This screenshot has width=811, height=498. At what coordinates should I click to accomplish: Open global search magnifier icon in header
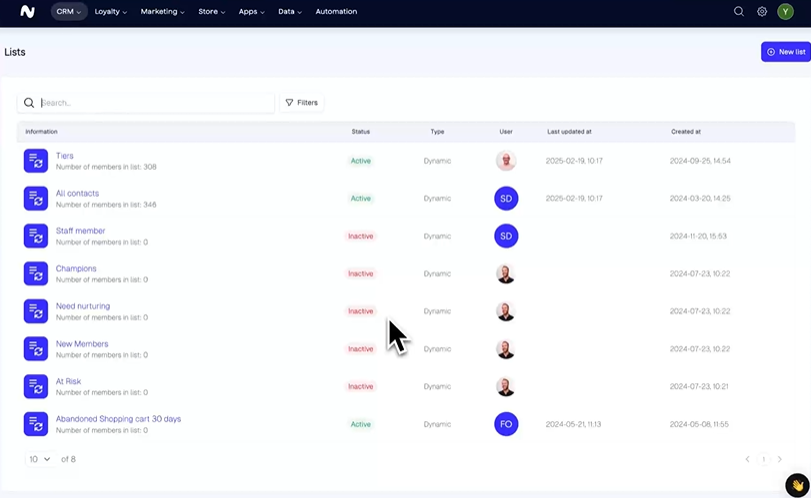click(x=739, y=11)
